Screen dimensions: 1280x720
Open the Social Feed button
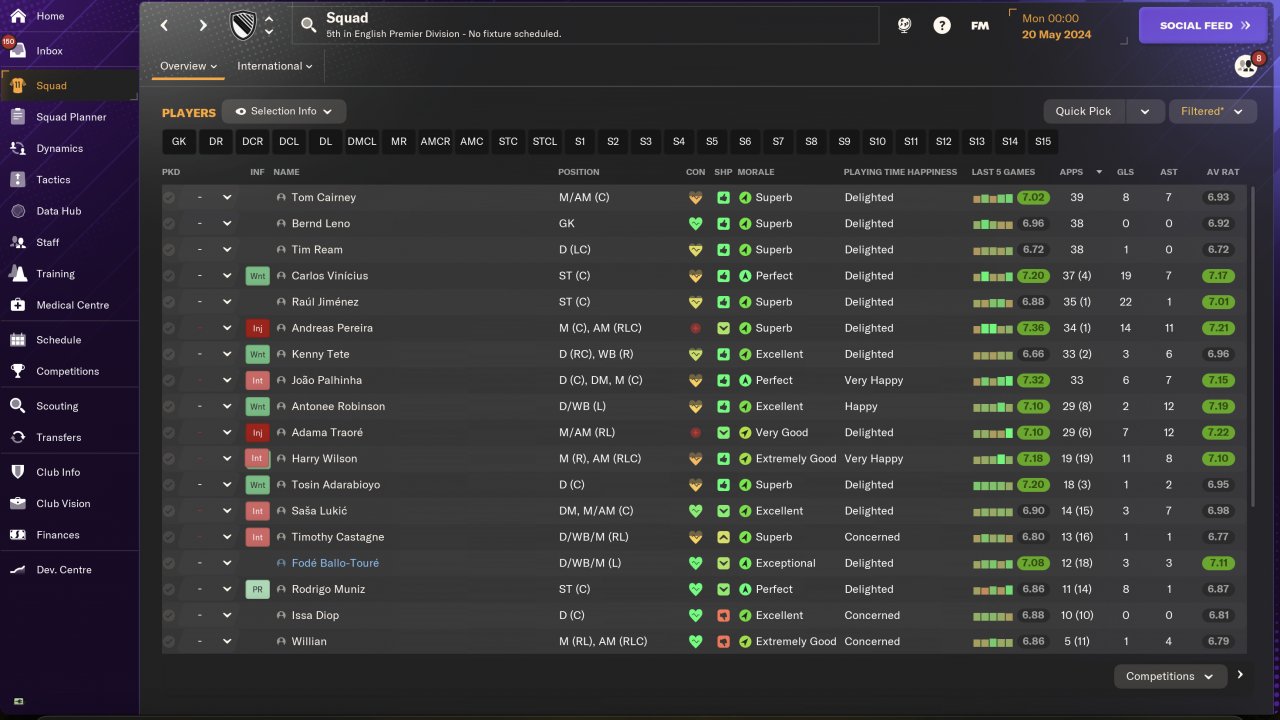pos(1202,26)
